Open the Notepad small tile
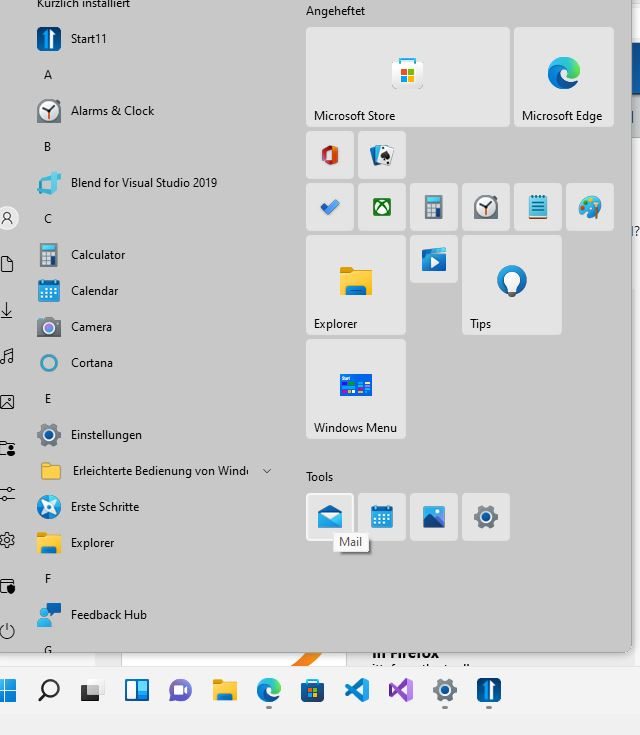 point(538,207)
